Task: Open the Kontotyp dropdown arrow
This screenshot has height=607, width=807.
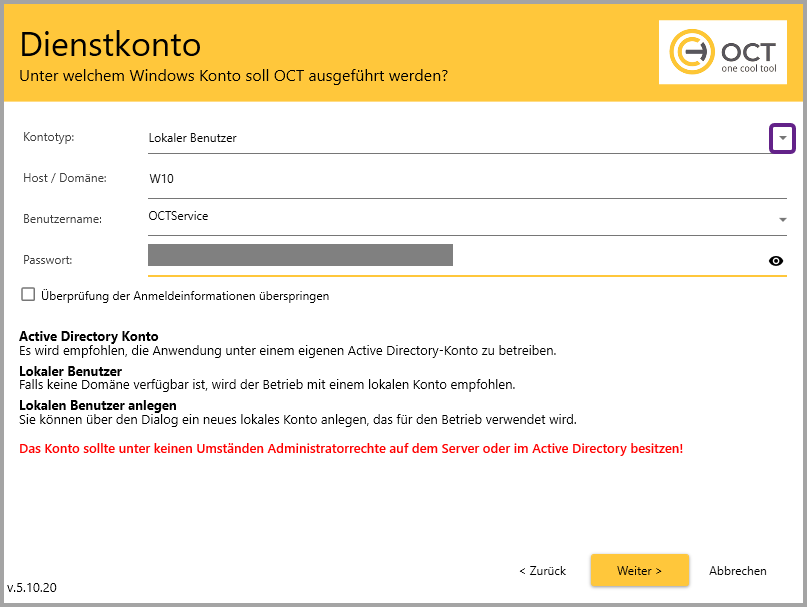Action: pos(782,138)
